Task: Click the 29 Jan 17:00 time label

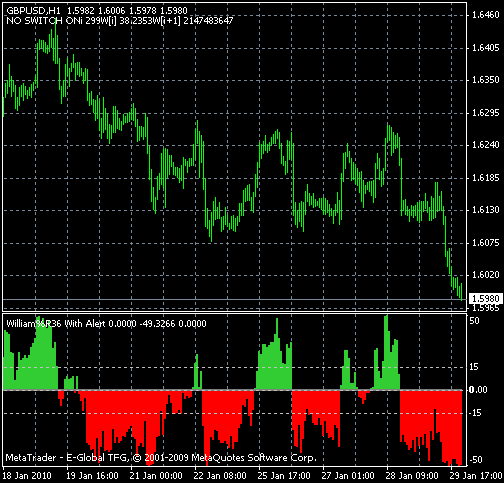Action: (x=476, y=476)
